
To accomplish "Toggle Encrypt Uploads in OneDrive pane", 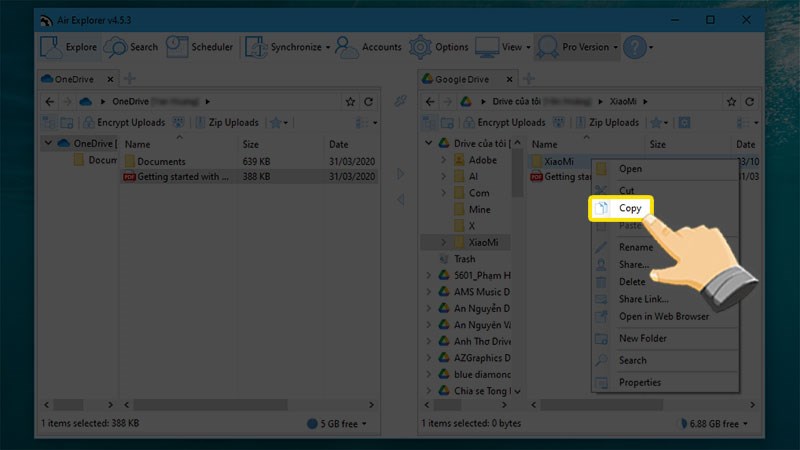I will click(124, 122).
